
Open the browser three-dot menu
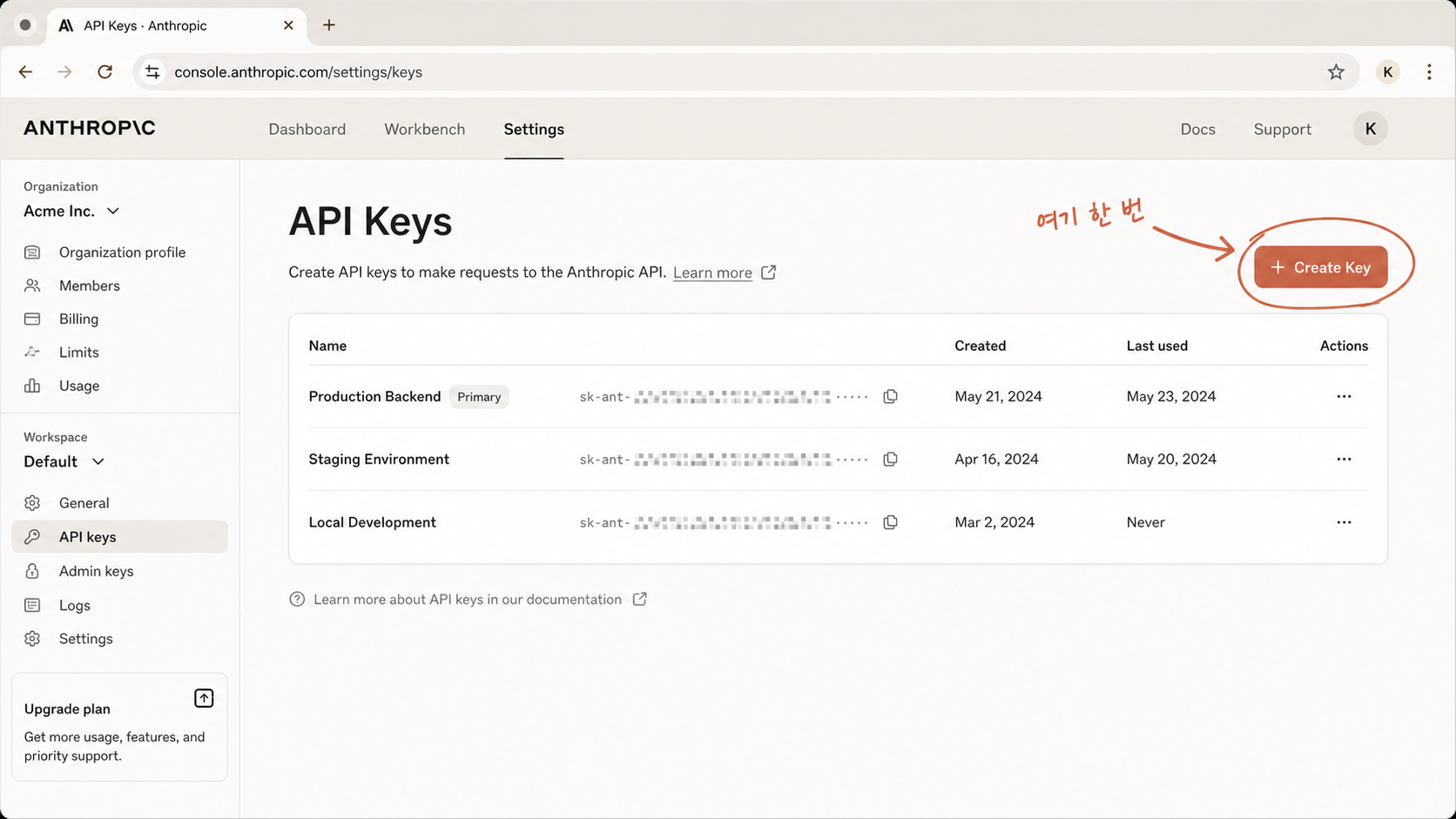pos(1429,72)
